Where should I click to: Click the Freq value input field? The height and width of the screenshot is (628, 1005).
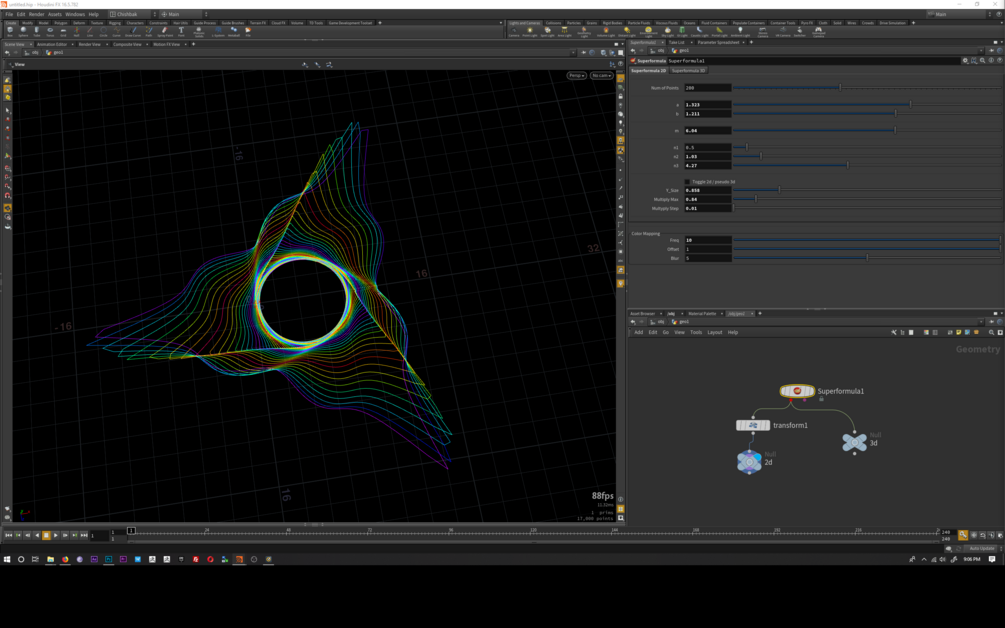707,240
